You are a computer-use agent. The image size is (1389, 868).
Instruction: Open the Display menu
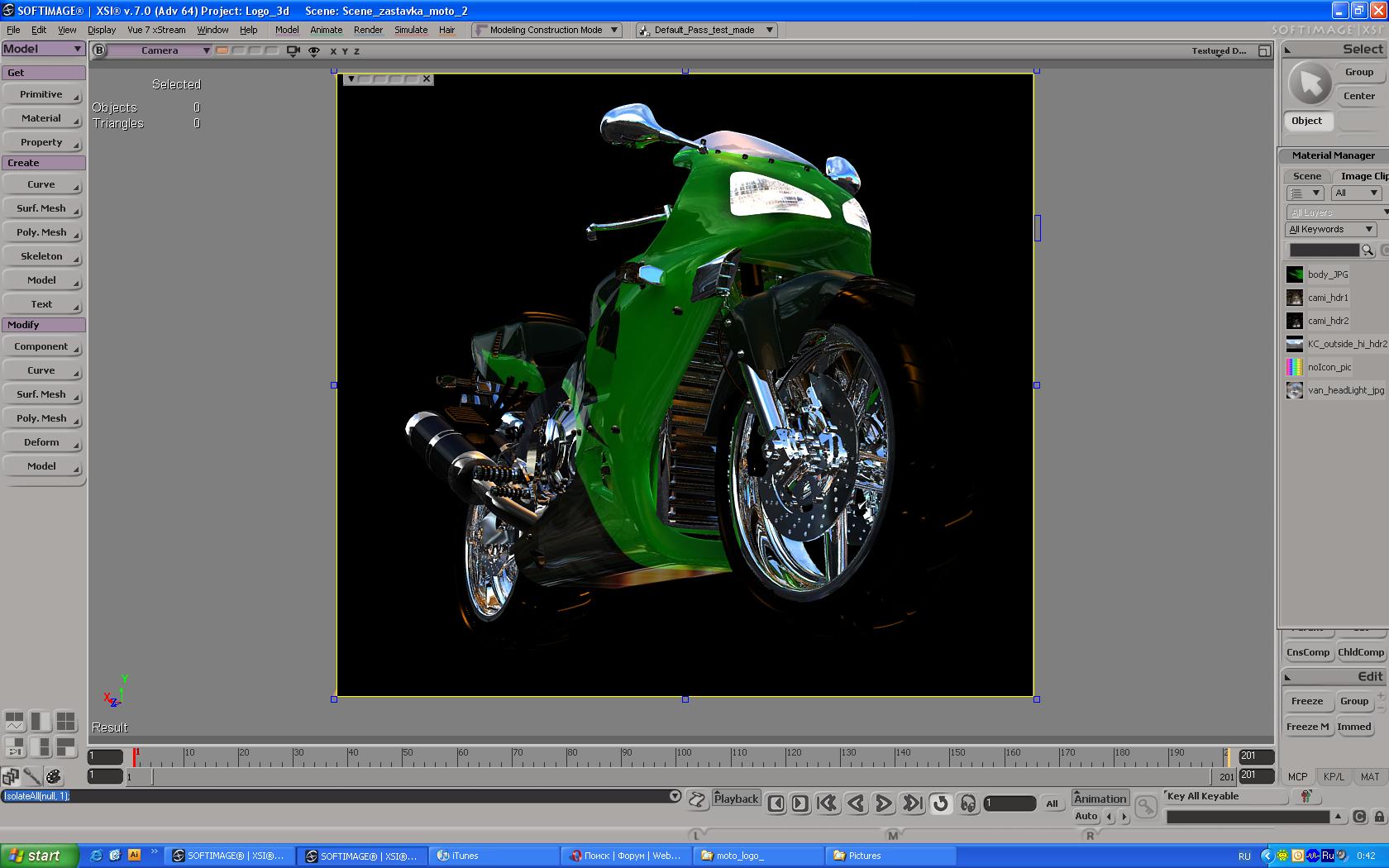pos(102,30)
